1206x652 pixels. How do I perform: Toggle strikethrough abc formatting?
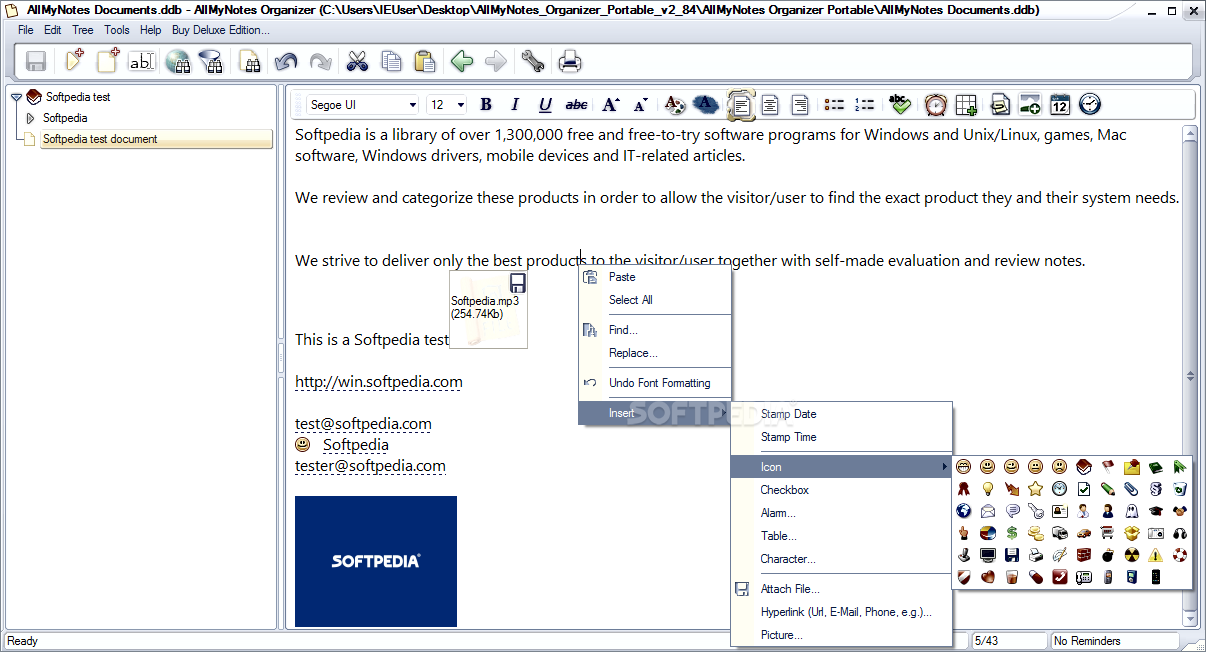[x=577, y=104]
